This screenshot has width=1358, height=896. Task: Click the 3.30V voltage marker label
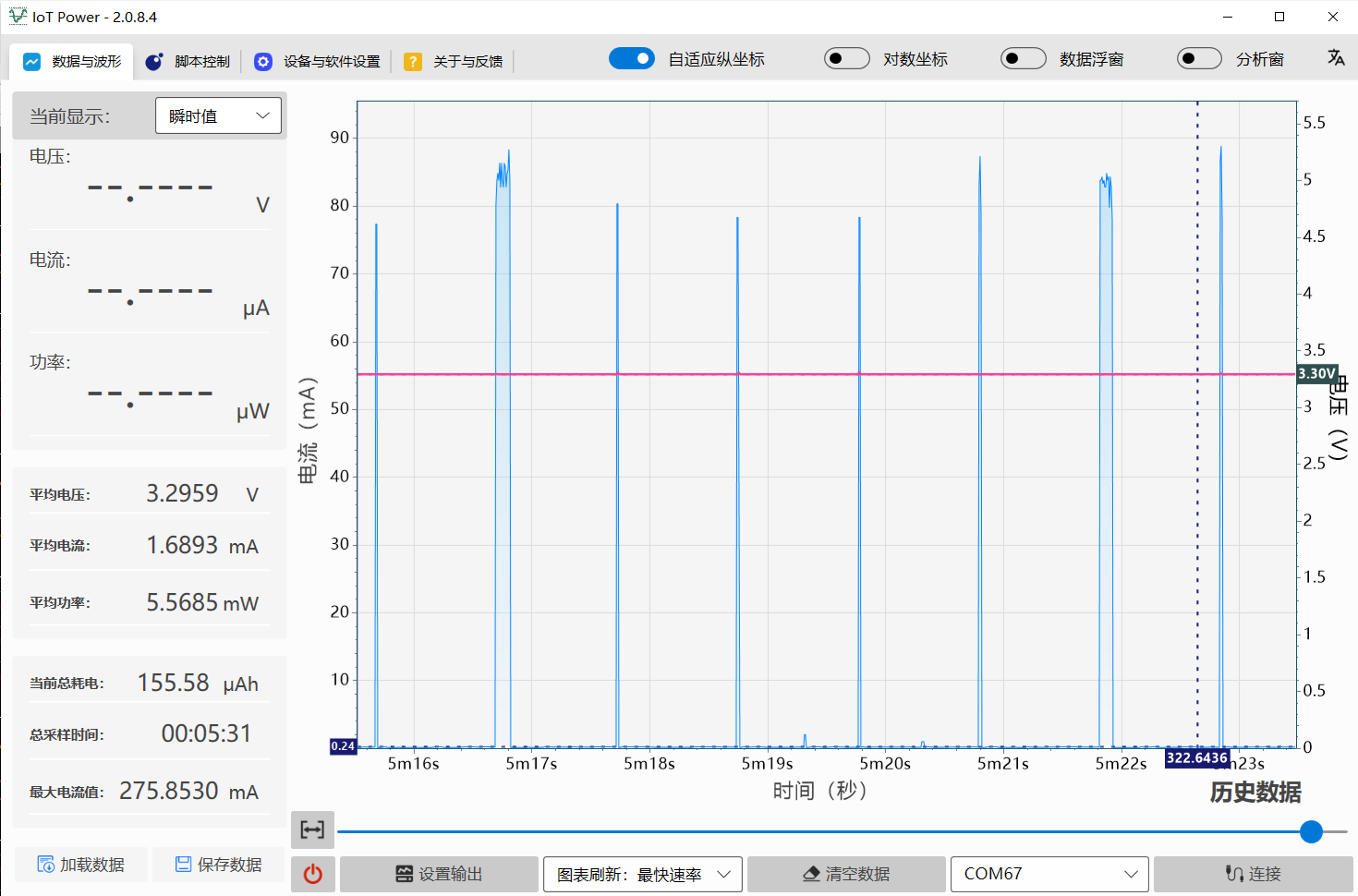point(1317,374)
